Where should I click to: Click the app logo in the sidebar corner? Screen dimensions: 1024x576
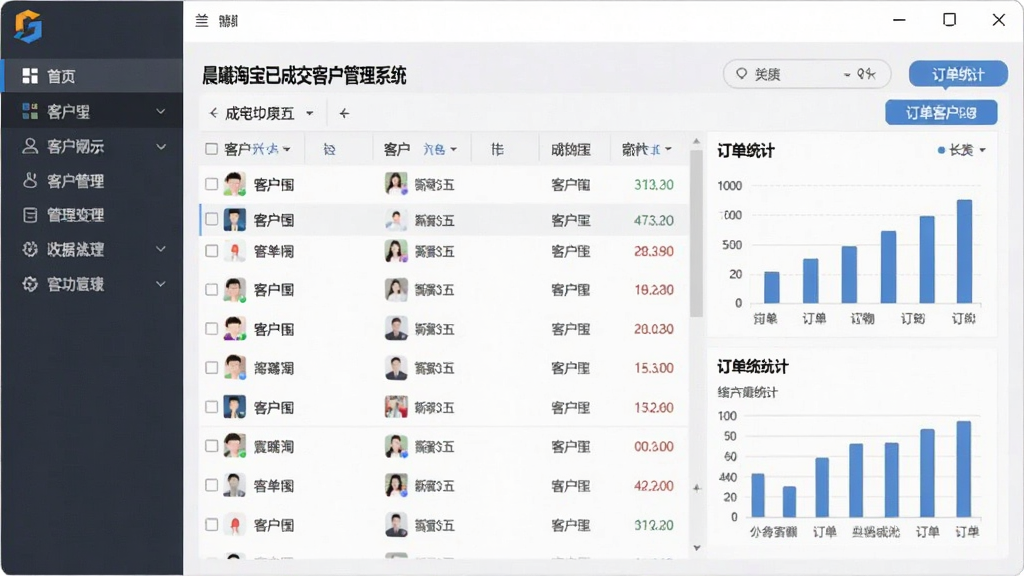point(28,27)
